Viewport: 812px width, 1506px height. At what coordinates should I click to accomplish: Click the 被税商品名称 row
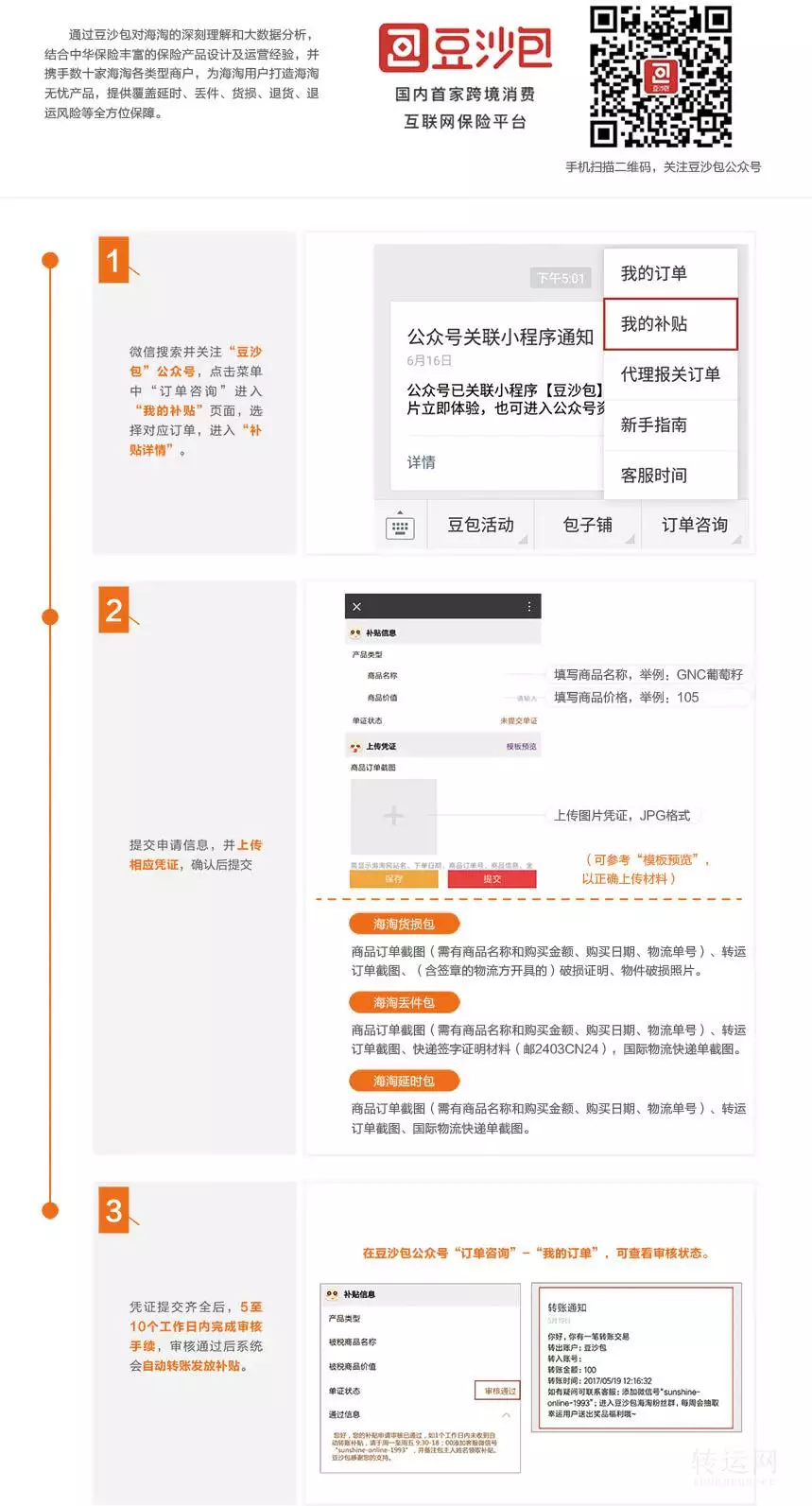pyautogui.click(x=421, y=1342)
